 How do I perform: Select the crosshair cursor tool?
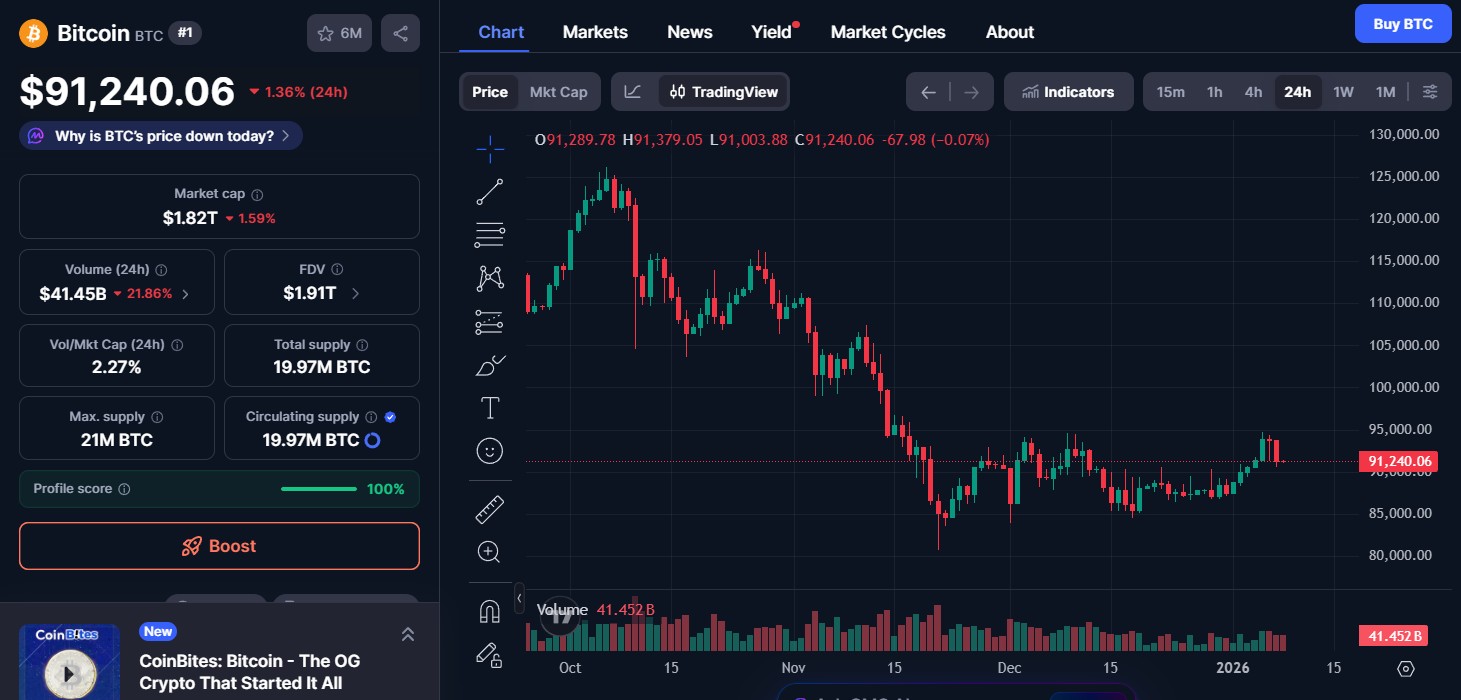[x=490, y=148]
